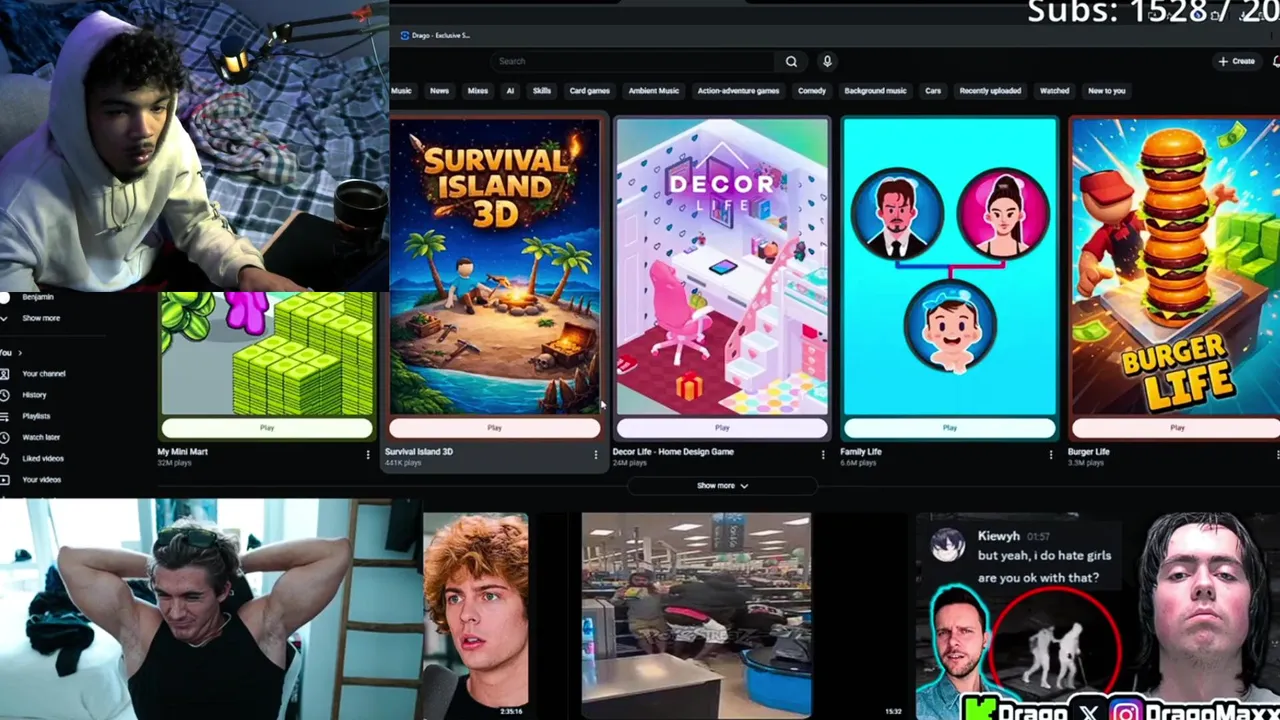Expand Show more below the games row
The image size is (1280, 720).
[722, 485]
